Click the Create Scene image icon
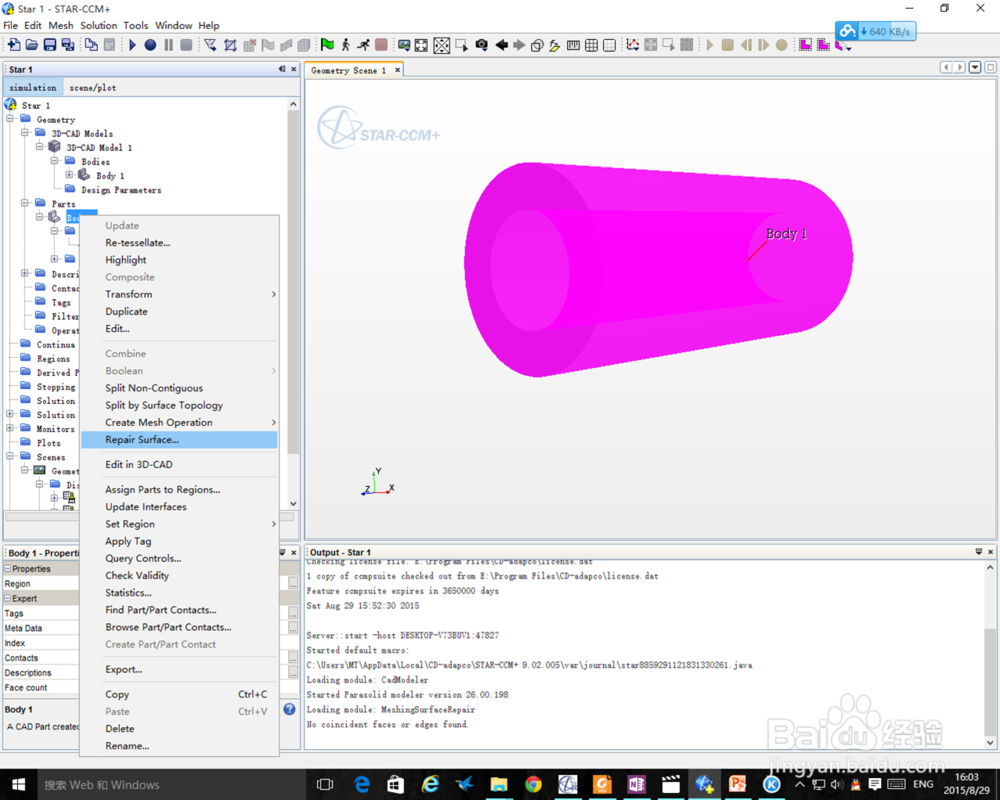Screen dimensions: 1000x800 [404, 45]
